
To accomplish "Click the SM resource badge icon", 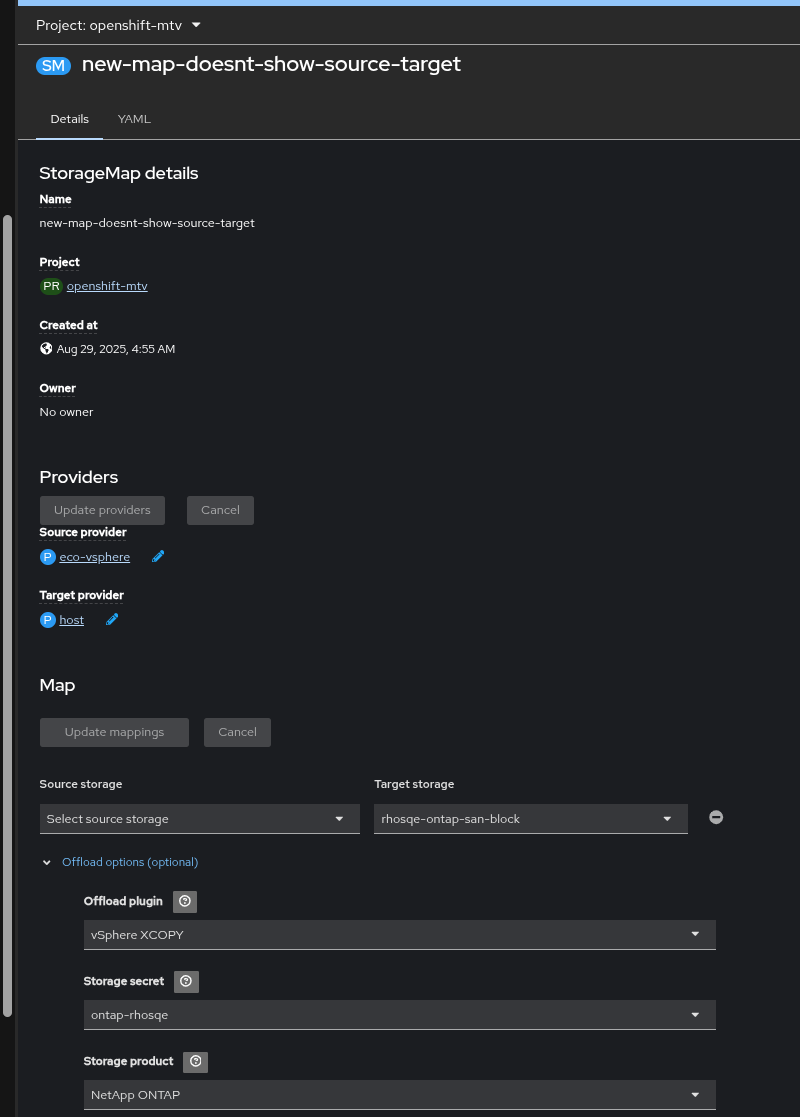I will point(53,65).
